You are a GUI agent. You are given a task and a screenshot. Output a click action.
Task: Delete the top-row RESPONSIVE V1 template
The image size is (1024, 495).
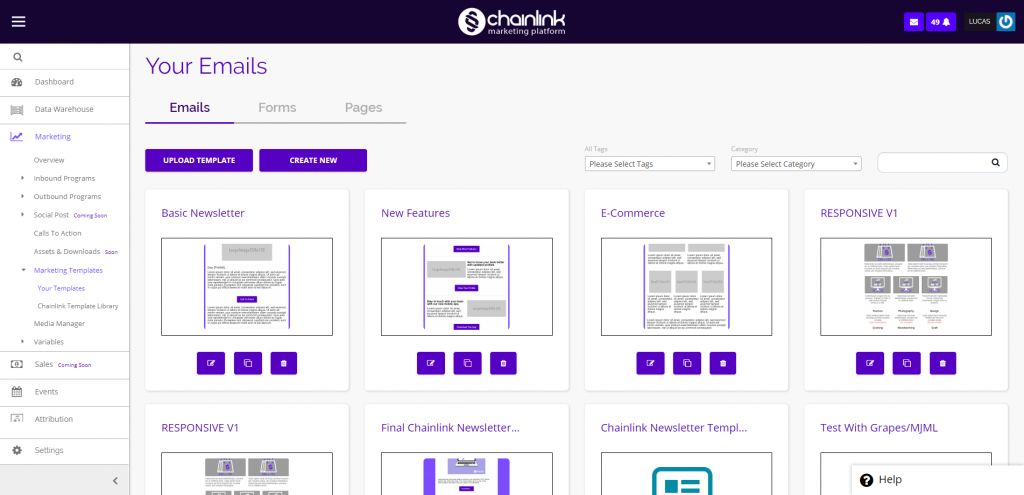942,363
